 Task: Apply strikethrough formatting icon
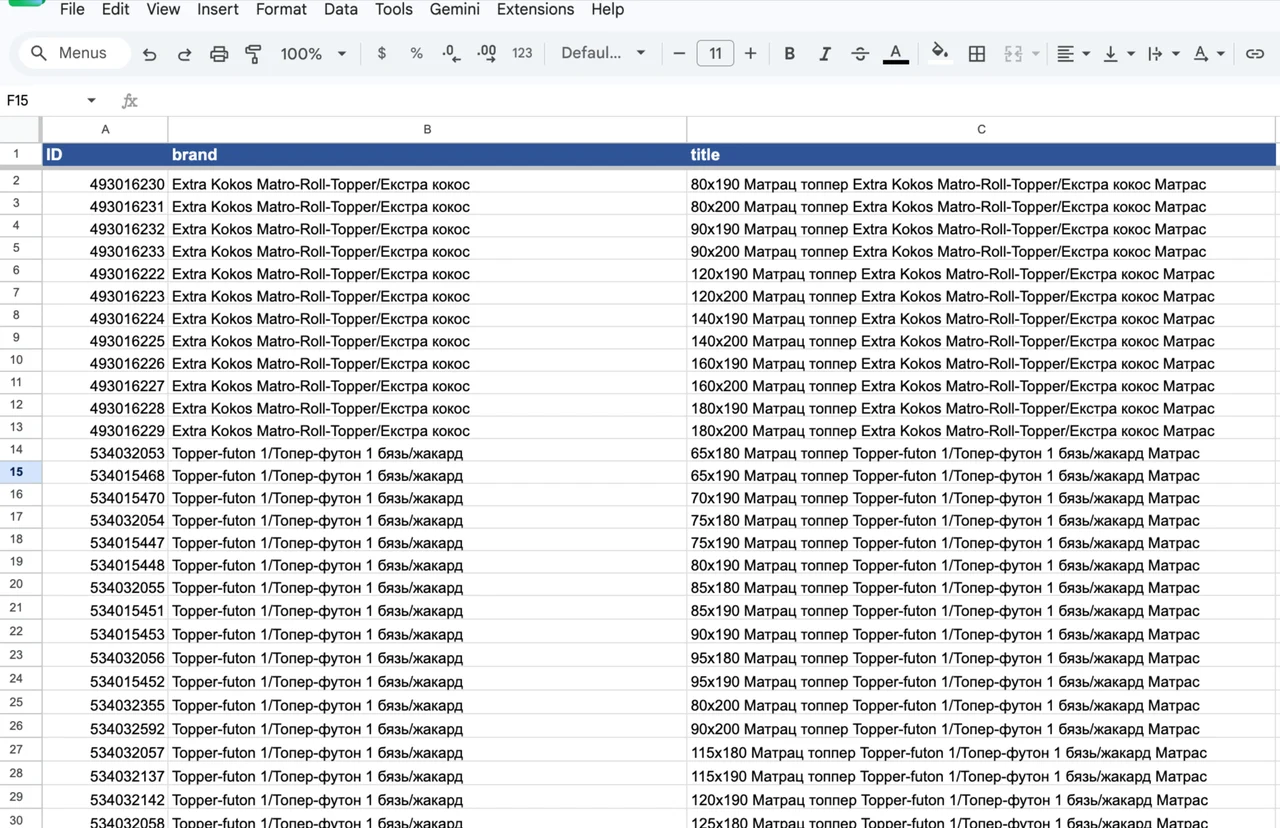click(x=860, y=54)
